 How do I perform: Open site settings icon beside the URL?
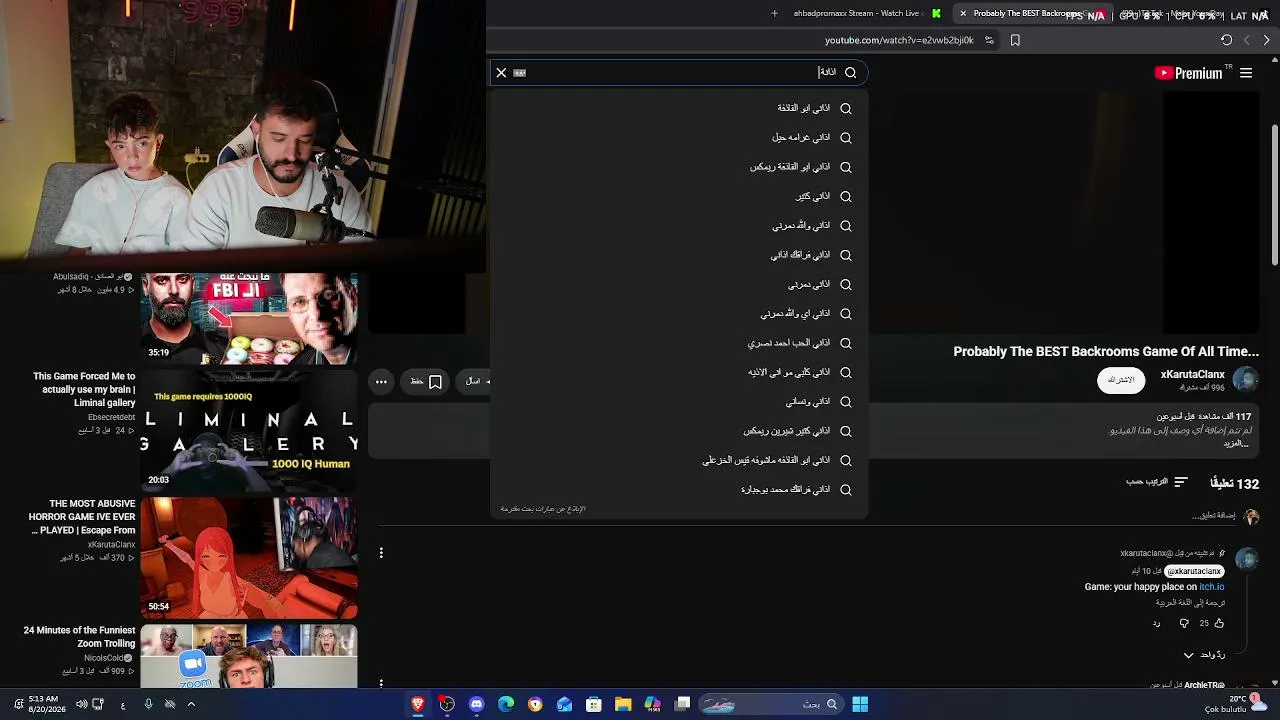coord(989,40)
